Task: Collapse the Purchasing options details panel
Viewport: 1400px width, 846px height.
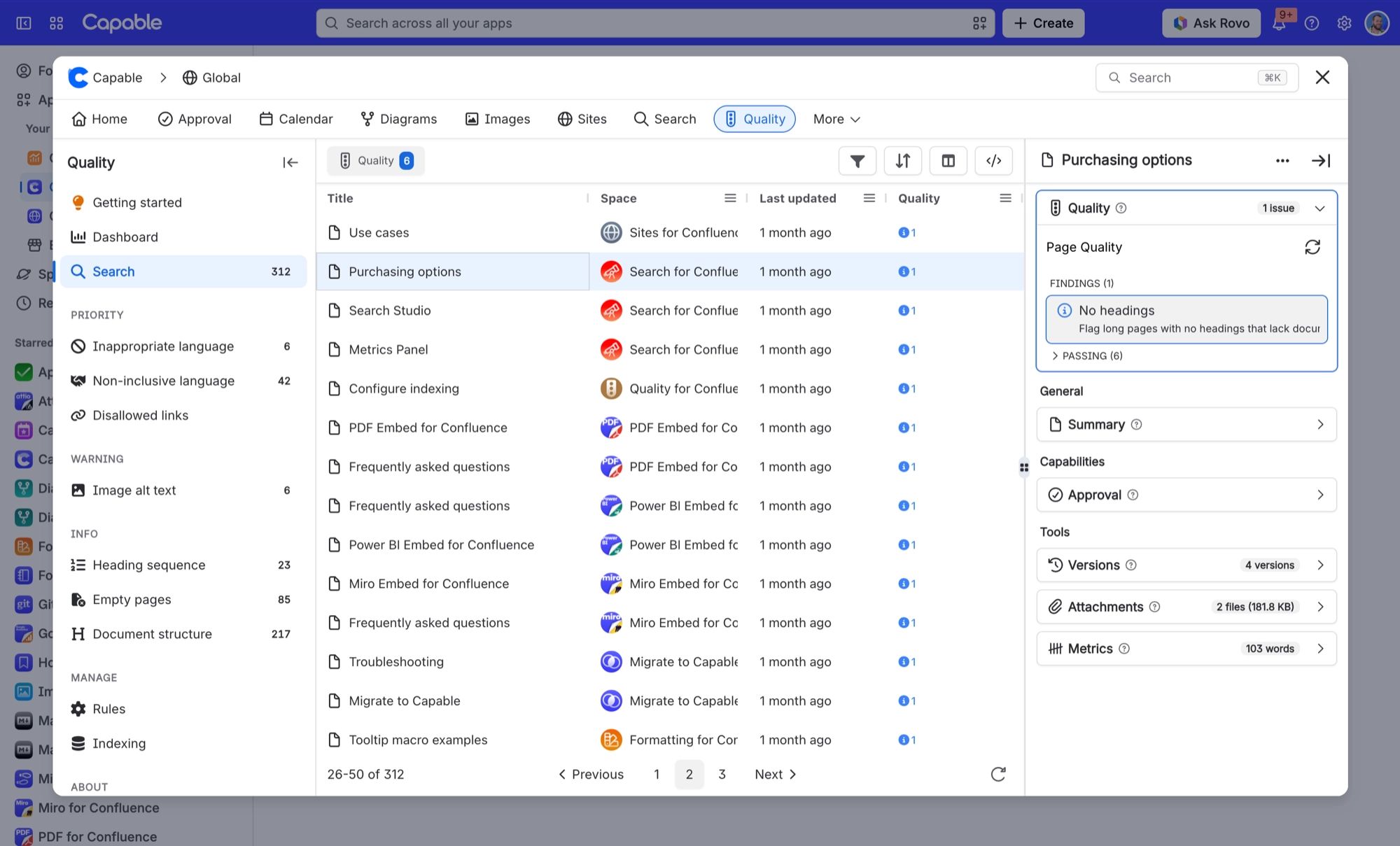Action: coord(1321,160)
